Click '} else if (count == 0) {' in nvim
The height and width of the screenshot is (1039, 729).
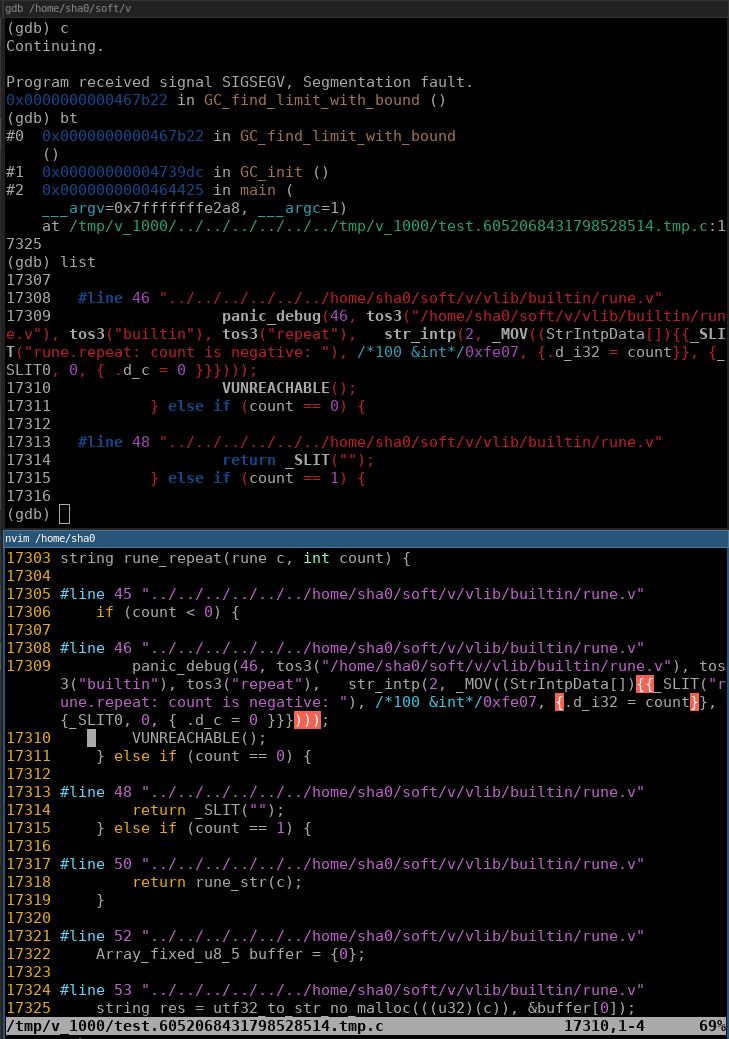pos(203,756)
